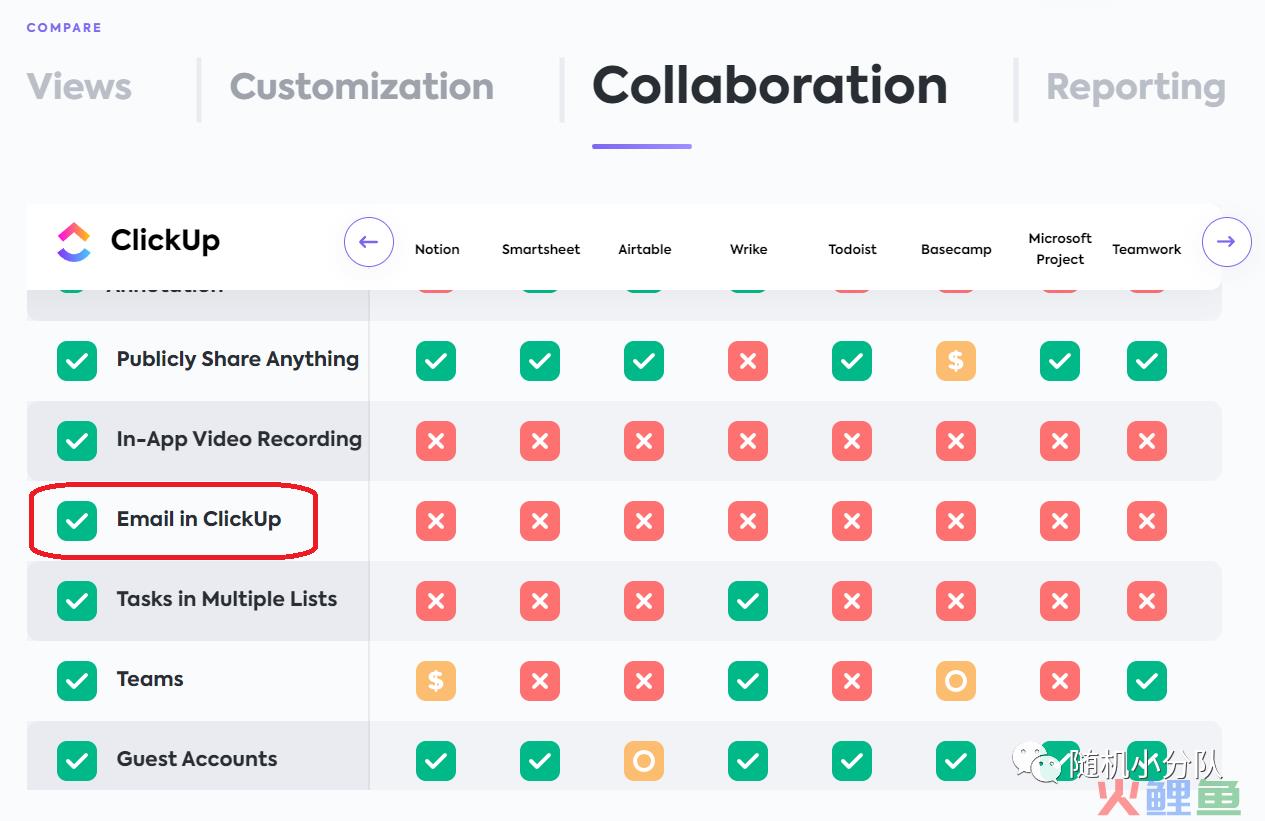1265x821 pixels.
Task: Select the Todoist column header
Action: (x=853, y=249)
